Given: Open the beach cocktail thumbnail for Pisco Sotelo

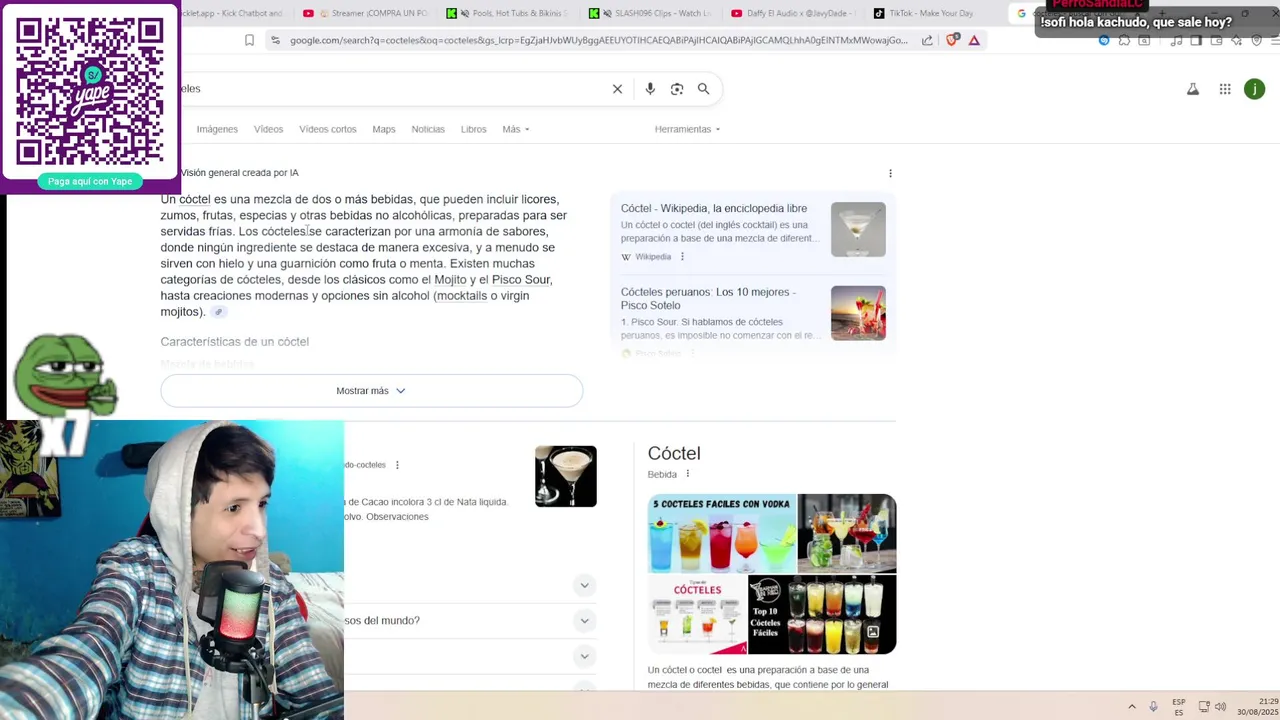Looking at the screenshot, I should [858, 313].
